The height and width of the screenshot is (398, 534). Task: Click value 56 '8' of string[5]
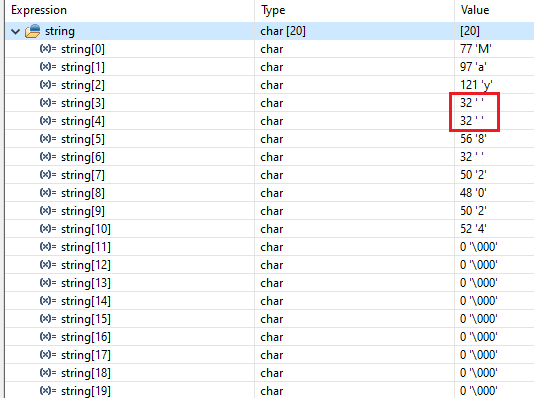[x=473, y=139]
